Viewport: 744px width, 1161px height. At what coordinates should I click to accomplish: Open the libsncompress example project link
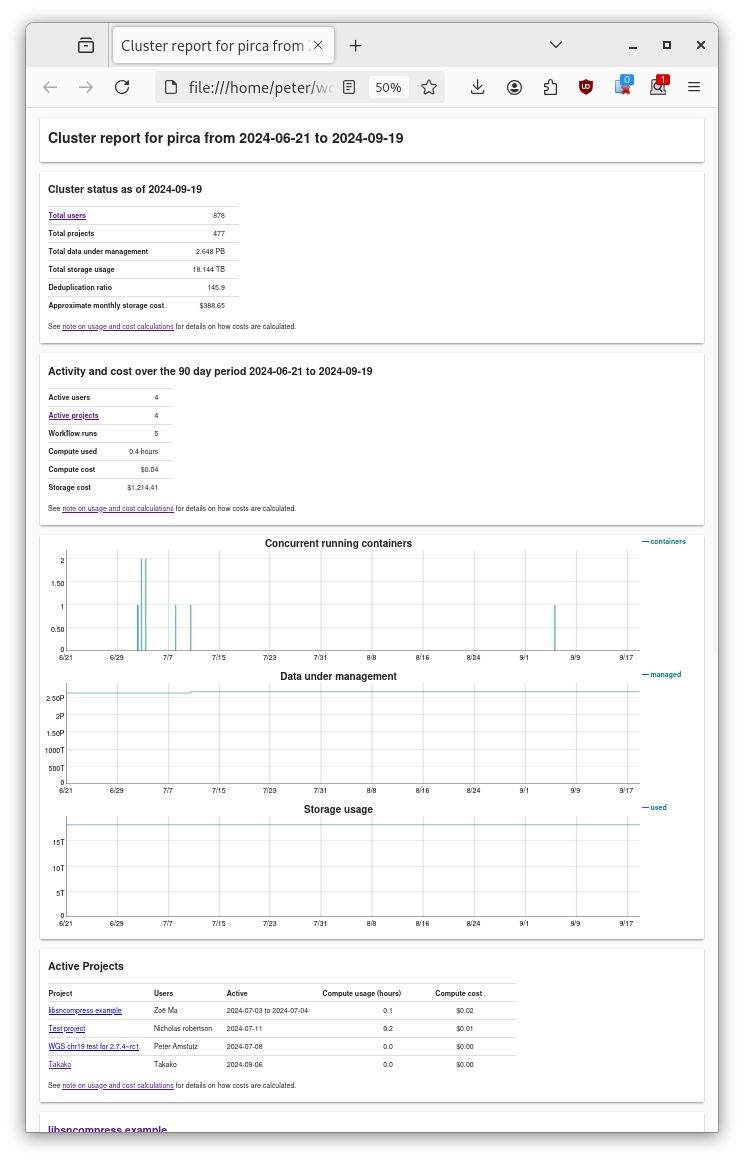(85, 1011)
